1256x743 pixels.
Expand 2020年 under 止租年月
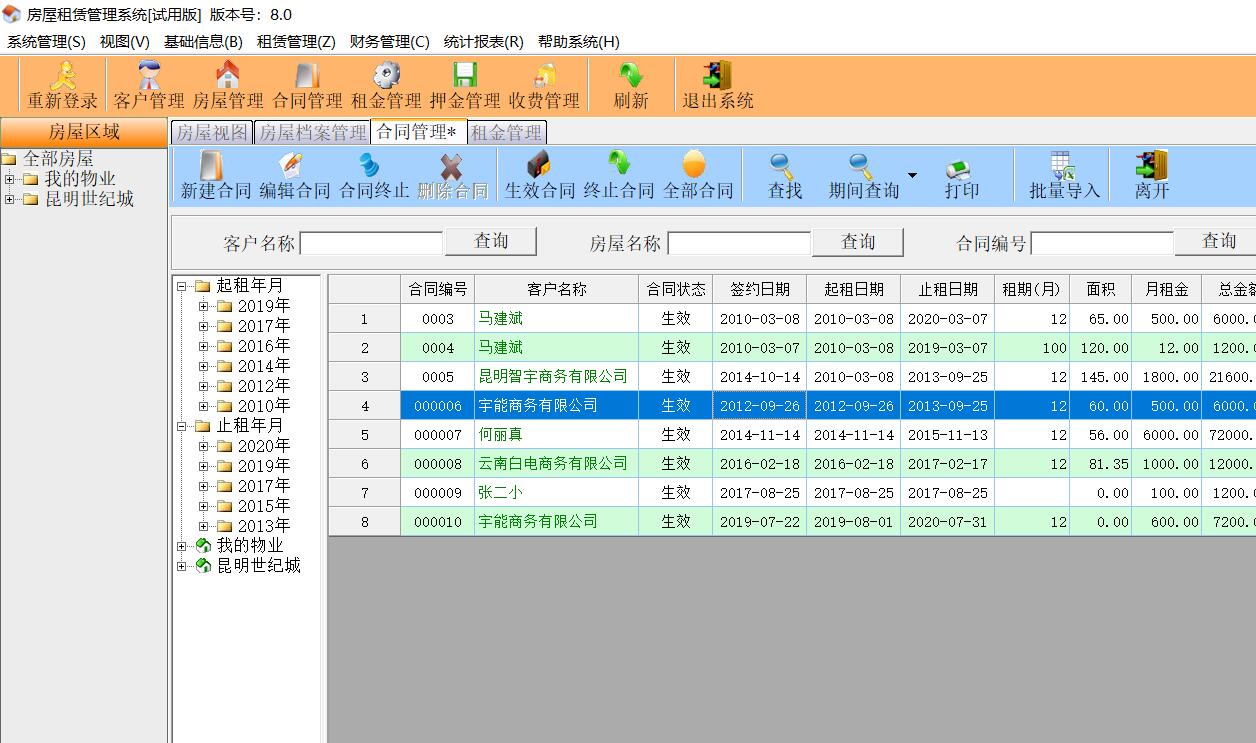(203, 446)
